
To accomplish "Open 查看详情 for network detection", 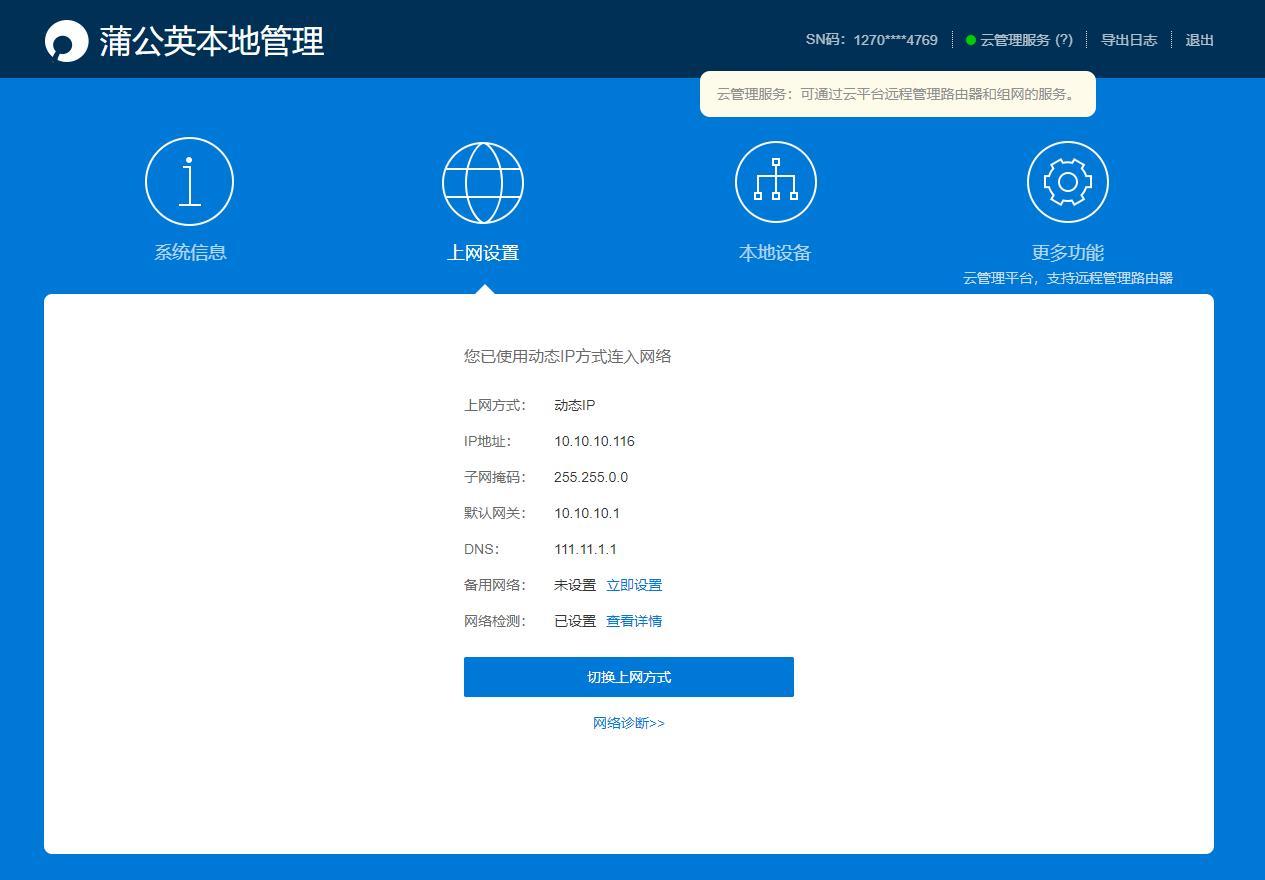I will pos(634,621).
